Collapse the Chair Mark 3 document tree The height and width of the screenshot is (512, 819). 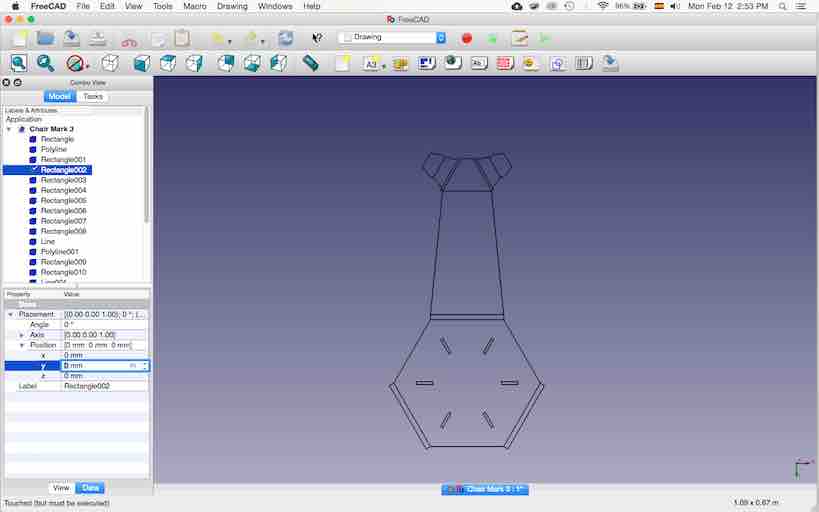tap(9, 129)
